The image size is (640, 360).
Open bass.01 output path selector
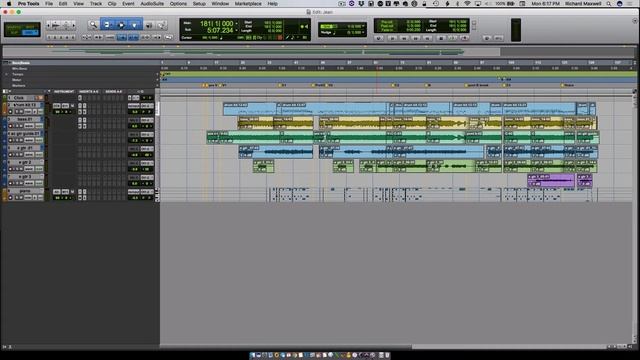[147, 120]
